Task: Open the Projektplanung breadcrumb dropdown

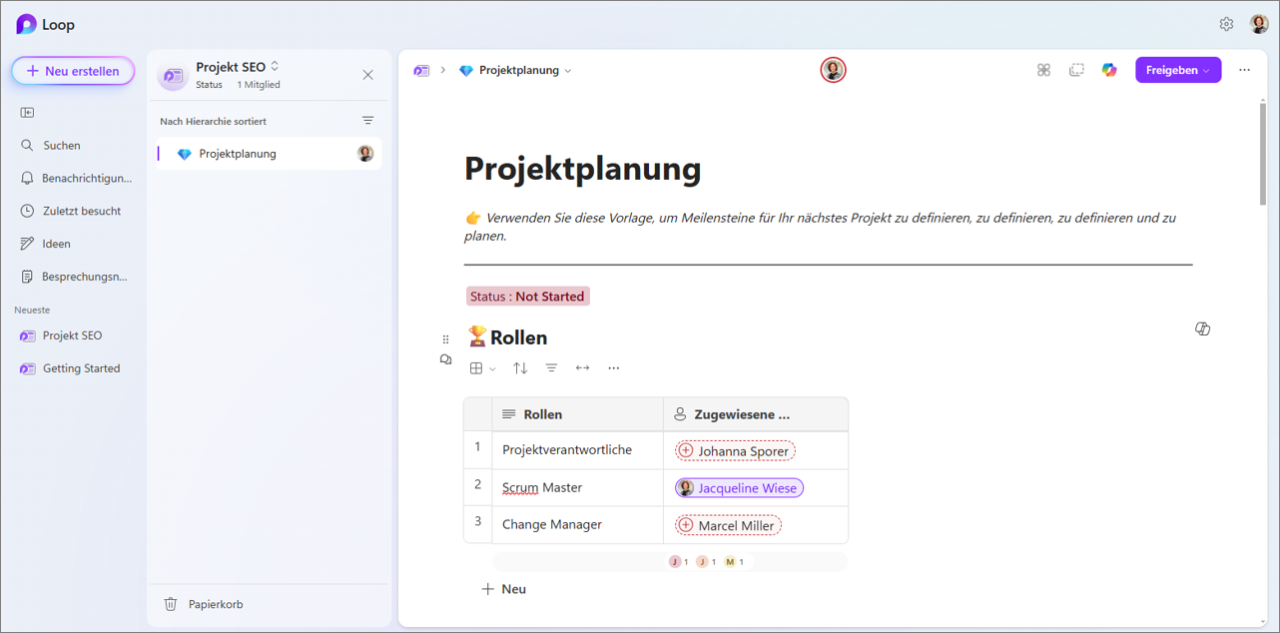Action: pos(567,70)
